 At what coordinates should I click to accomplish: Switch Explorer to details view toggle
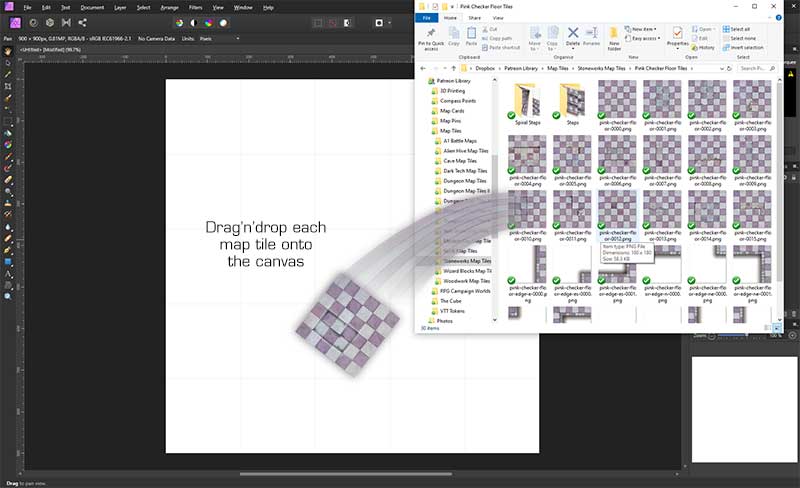pos(768,328)
